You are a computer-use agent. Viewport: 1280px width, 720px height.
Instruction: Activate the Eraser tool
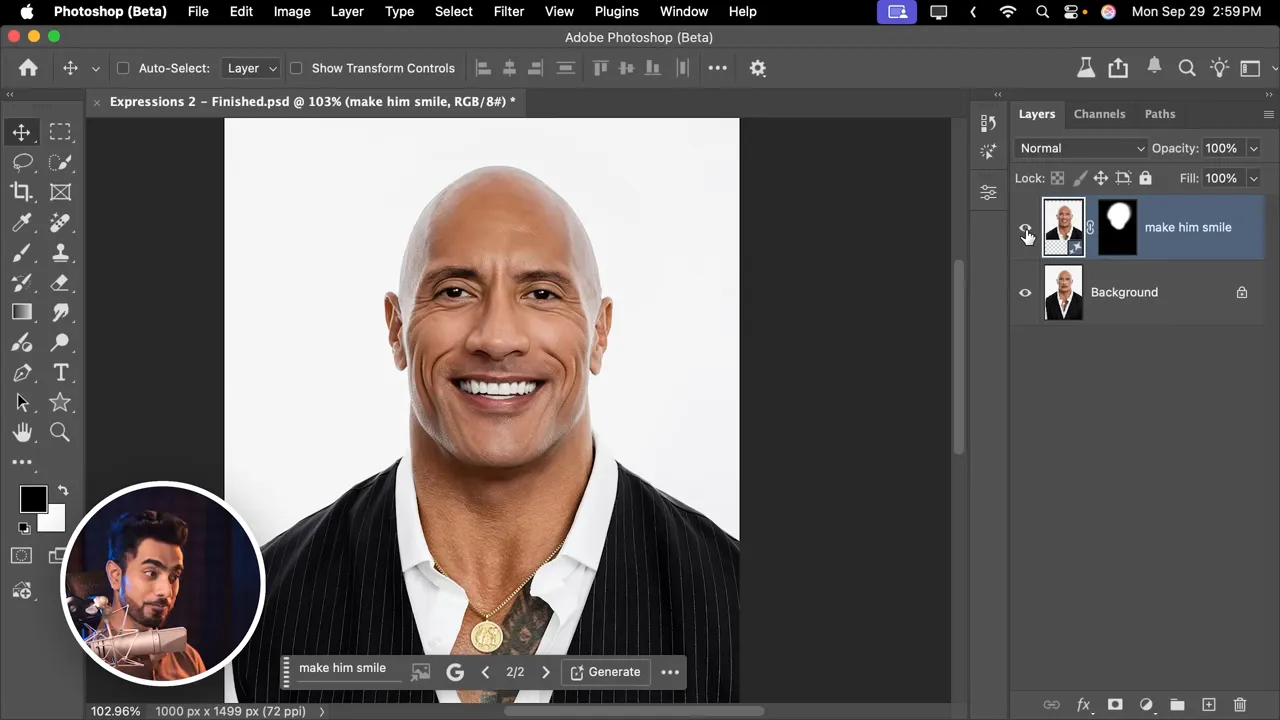(60, 282)
